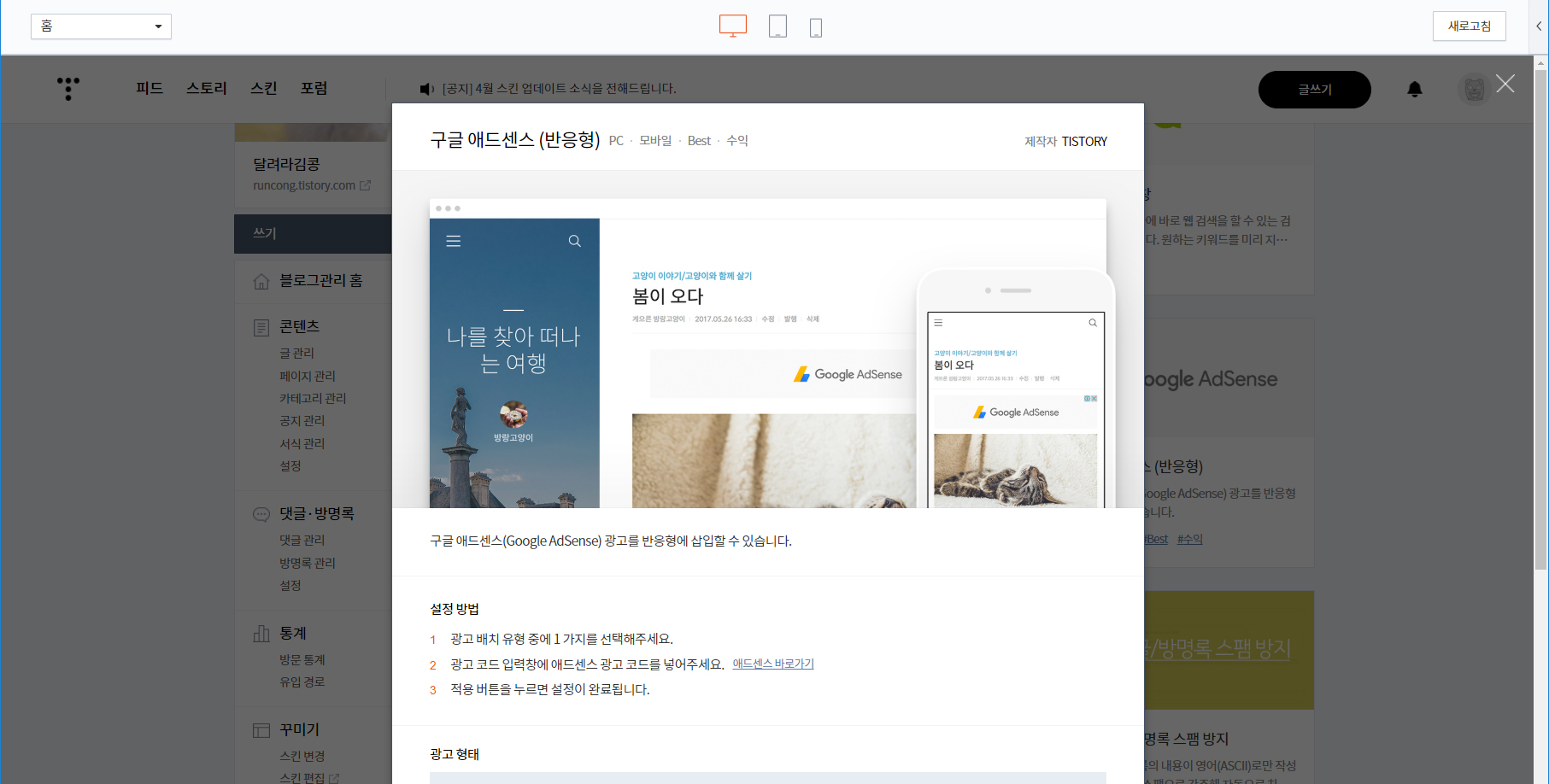Open 스킨 편집 in the sidebar
1549x784 pixels.
[x=302, y=778]
